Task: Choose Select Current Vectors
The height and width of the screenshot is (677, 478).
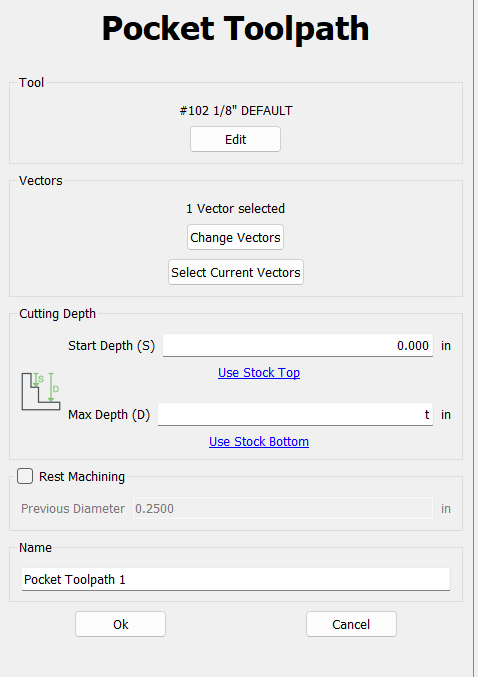Action: coord(236,272)
